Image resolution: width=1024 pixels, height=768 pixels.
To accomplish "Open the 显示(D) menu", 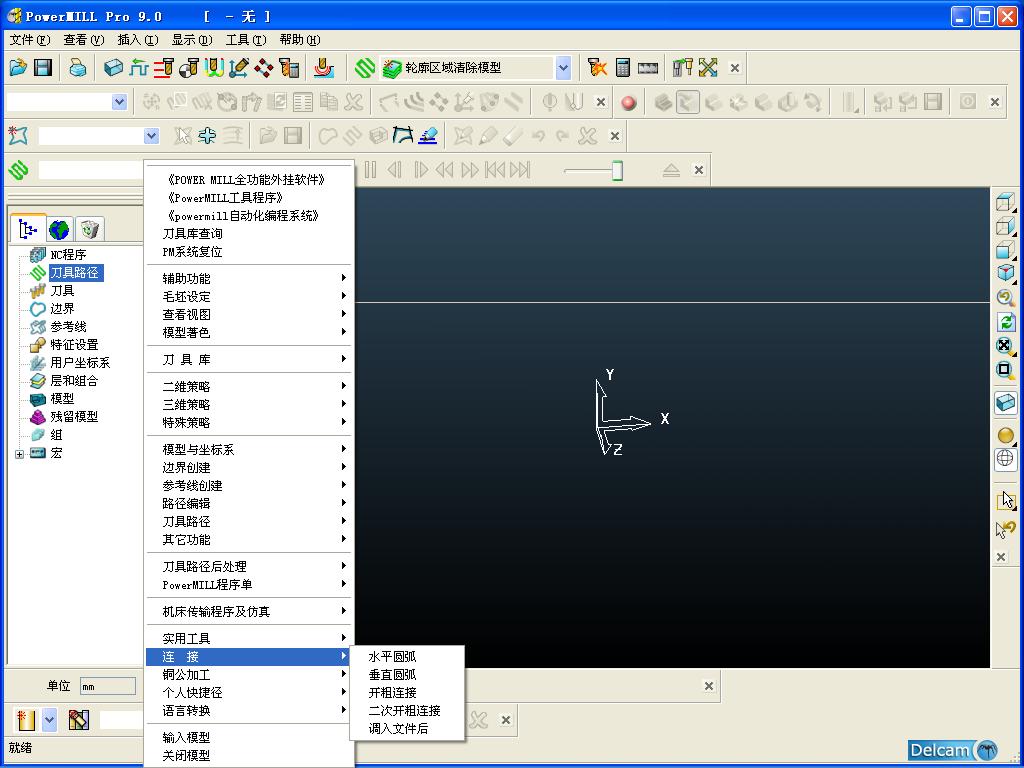I will pos(192,40).
